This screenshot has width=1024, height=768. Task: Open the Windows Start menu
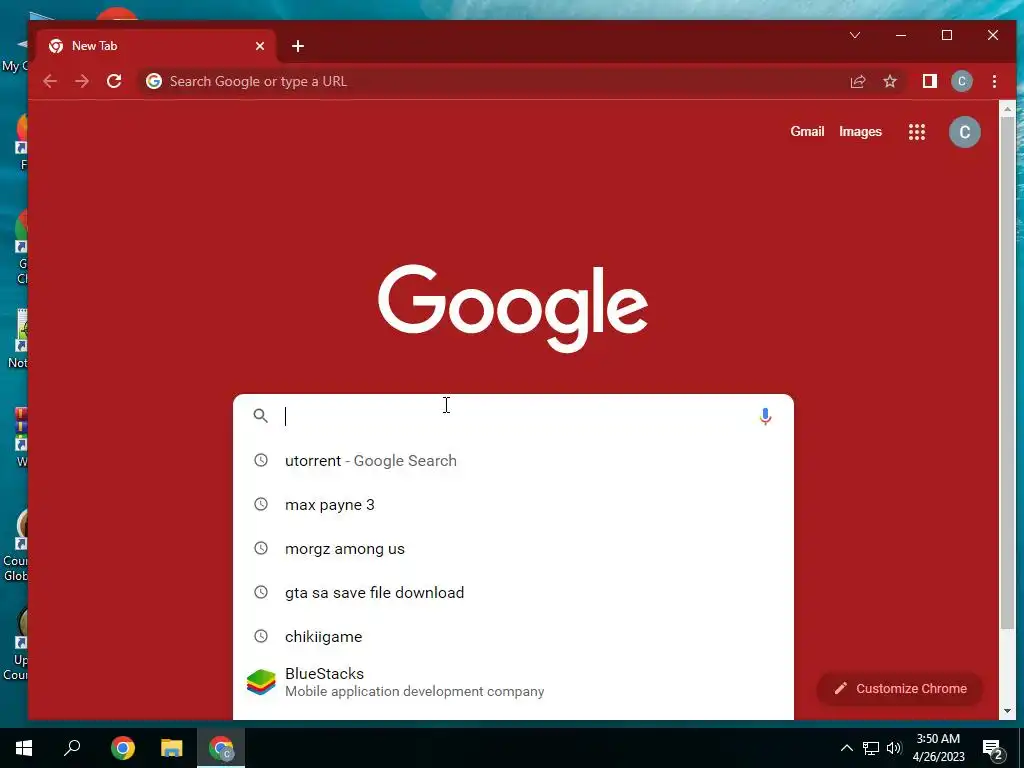coord(24,748)
